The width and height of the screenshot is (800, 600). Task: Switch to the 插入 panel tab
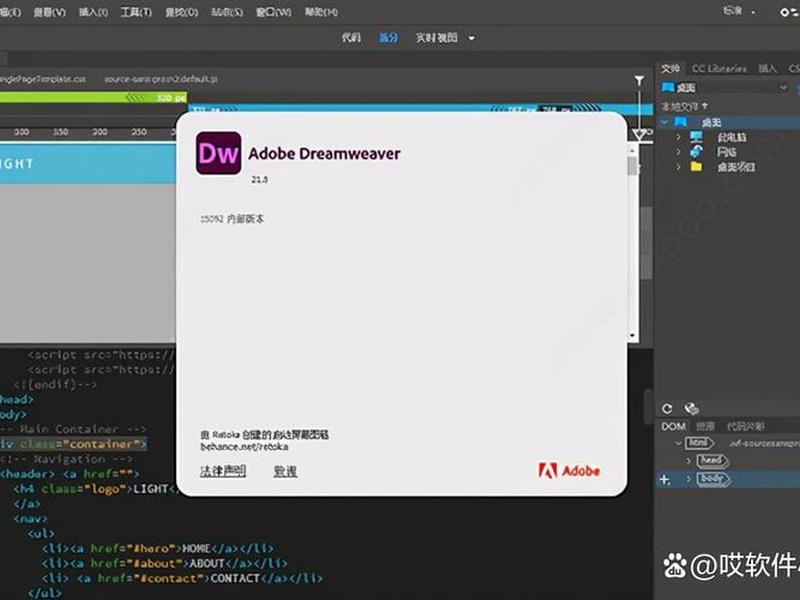coord(767,68)
